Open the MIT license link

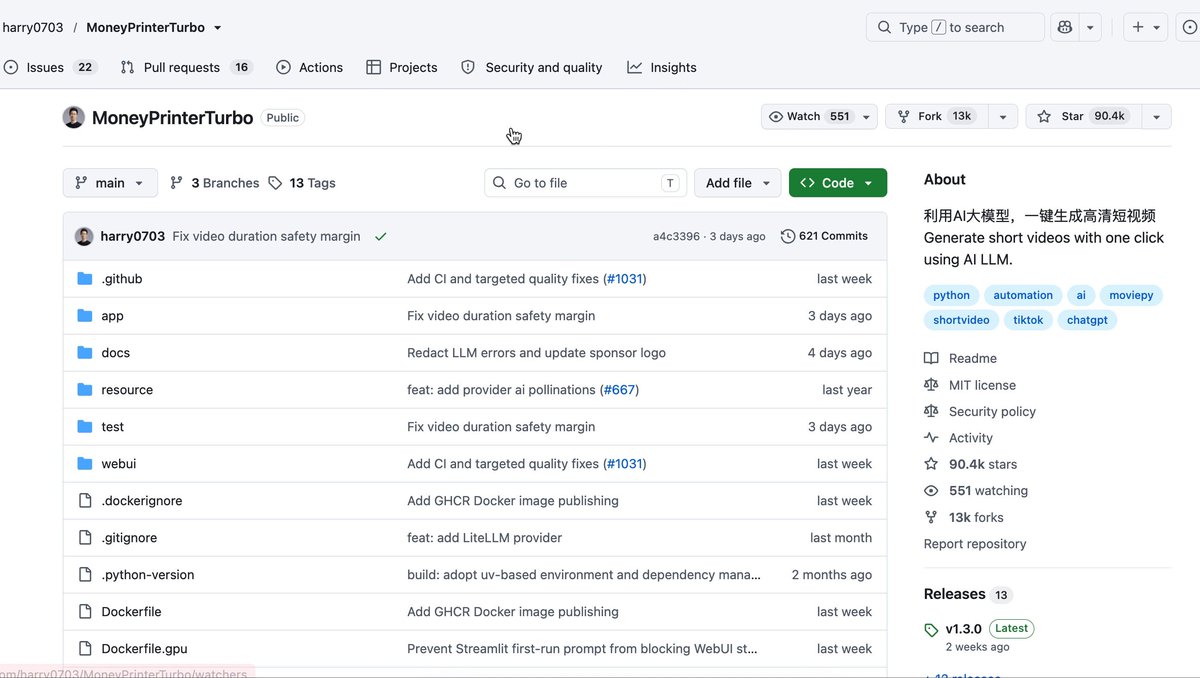tap(981, 385)
